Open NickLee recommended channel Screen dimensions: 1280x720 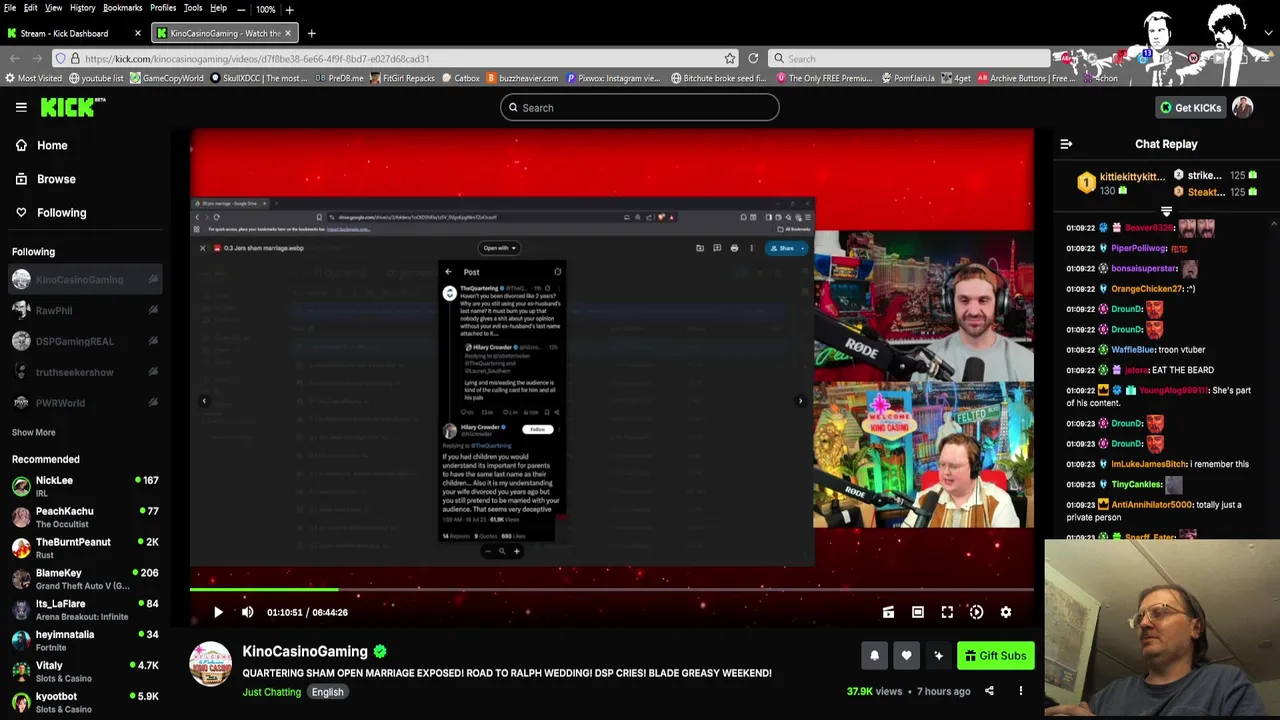pos(85,486)
